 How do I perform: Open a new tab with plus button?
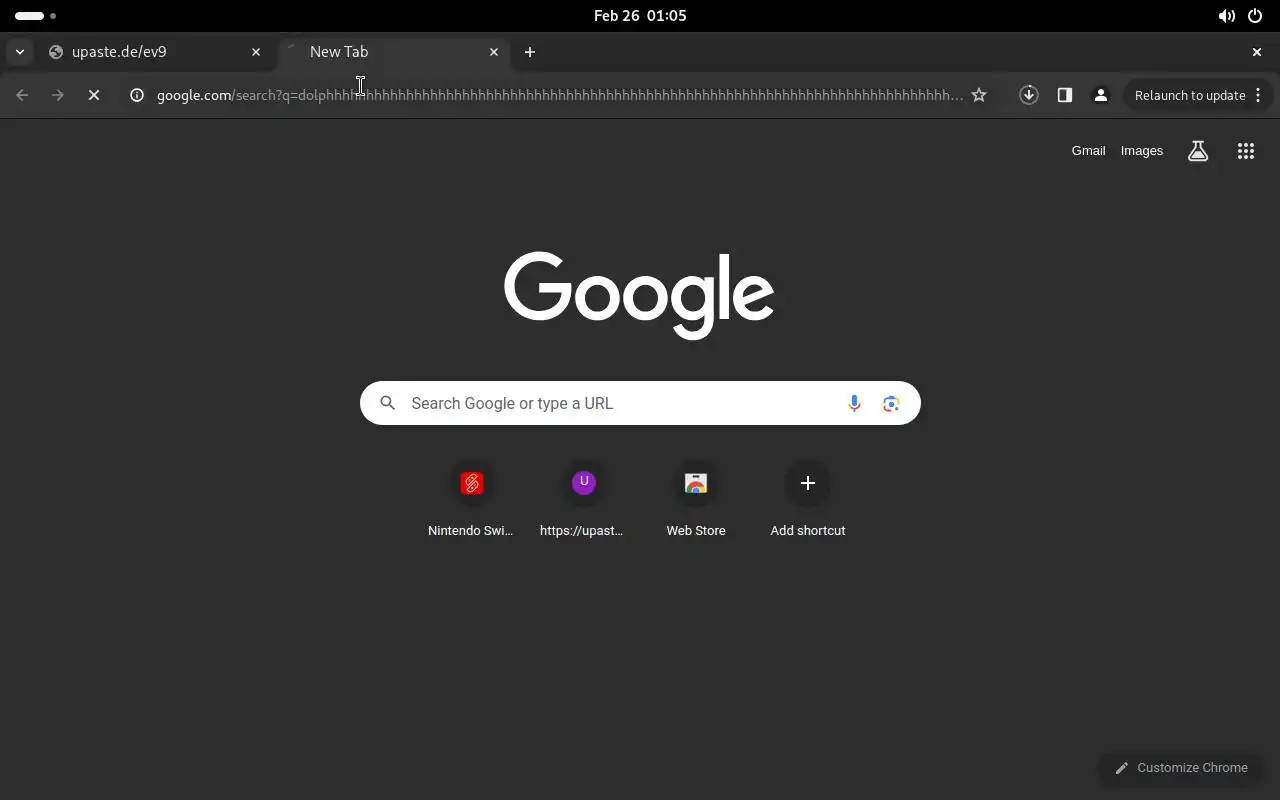[530, 52]
